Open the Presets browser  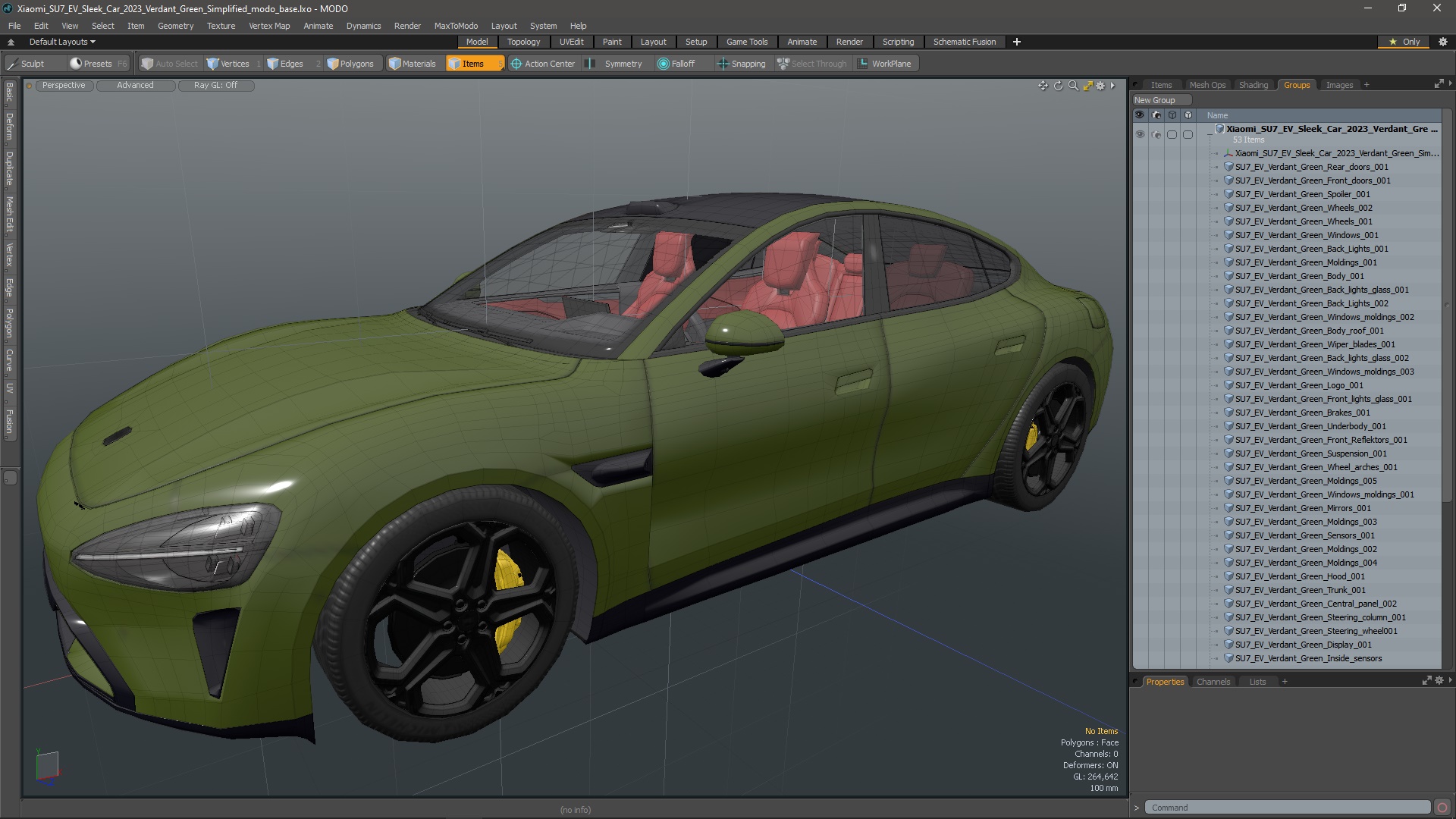click(x=97, y=64)
